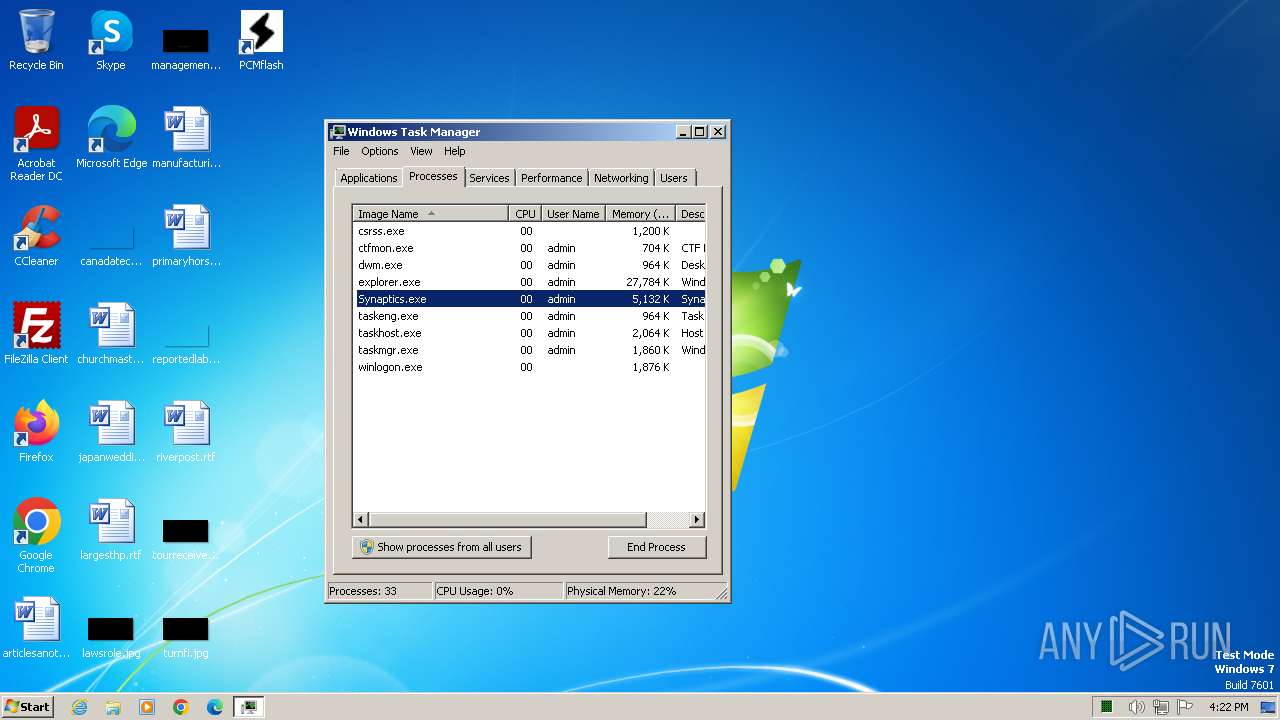Screen dimensions: 1280x720
Task: Select the turnfi.jpg file icon
Action: tap(186, 636)
